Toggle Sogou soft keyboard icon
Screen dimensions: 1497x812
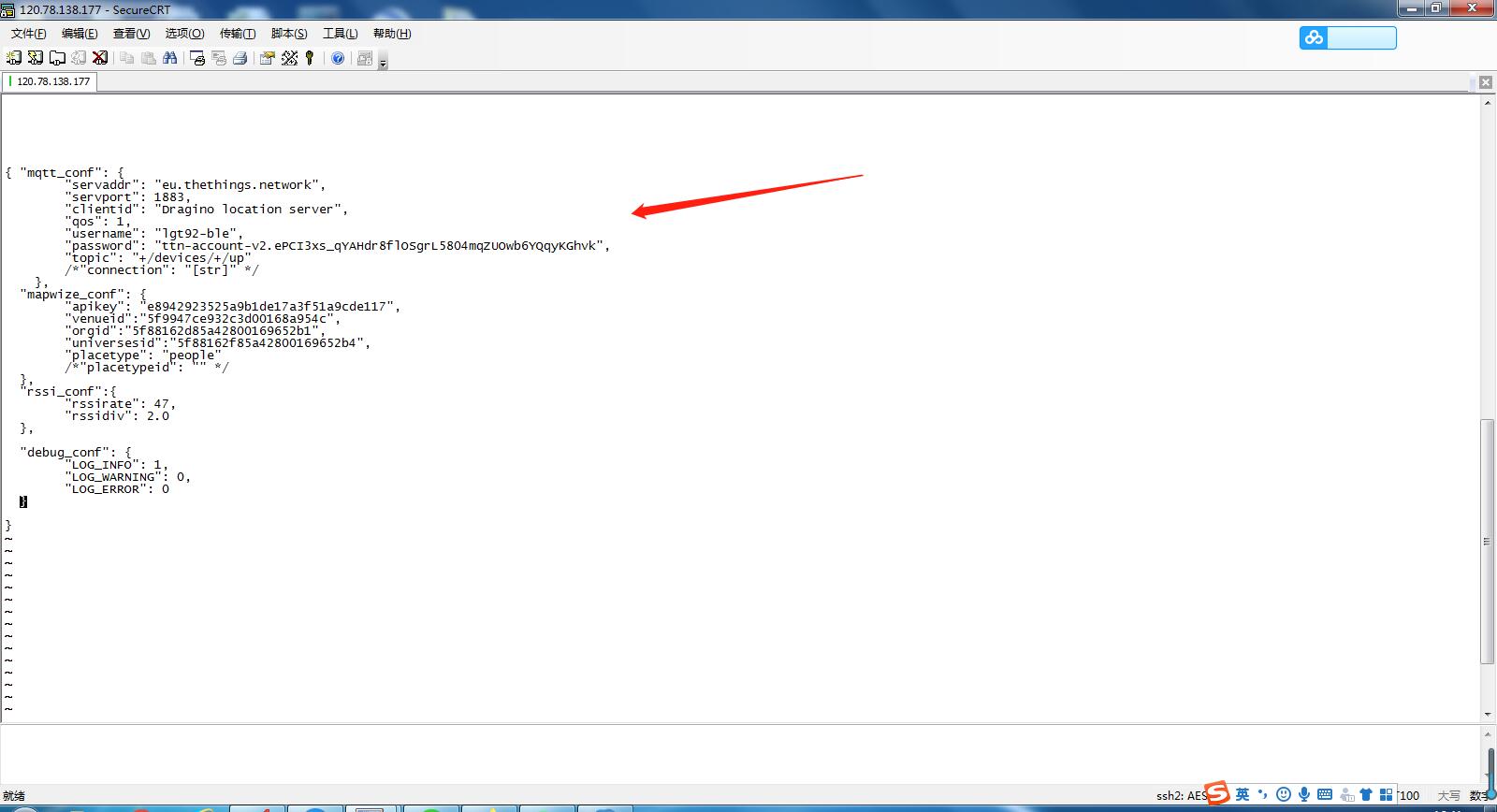click(x=1325, y=794)
